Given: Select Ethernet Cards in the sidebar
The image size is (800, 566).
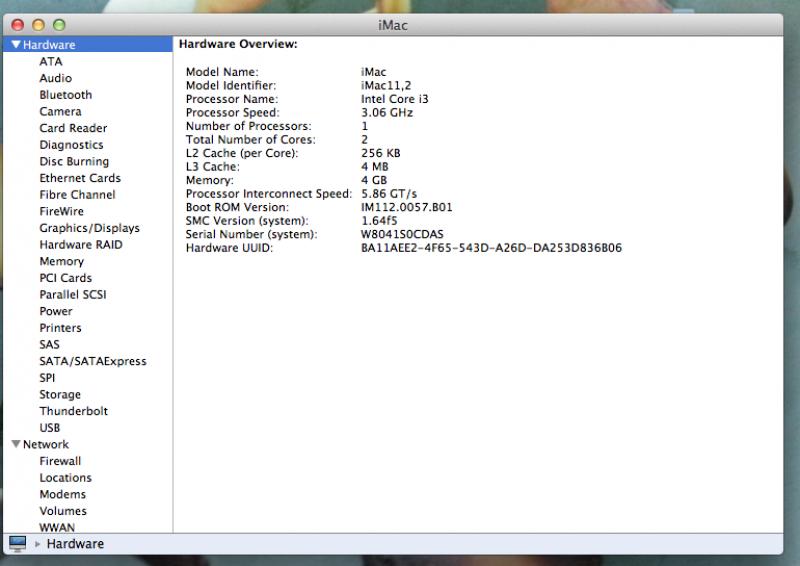Looking at the screenshot, I should tap(80, 178).
